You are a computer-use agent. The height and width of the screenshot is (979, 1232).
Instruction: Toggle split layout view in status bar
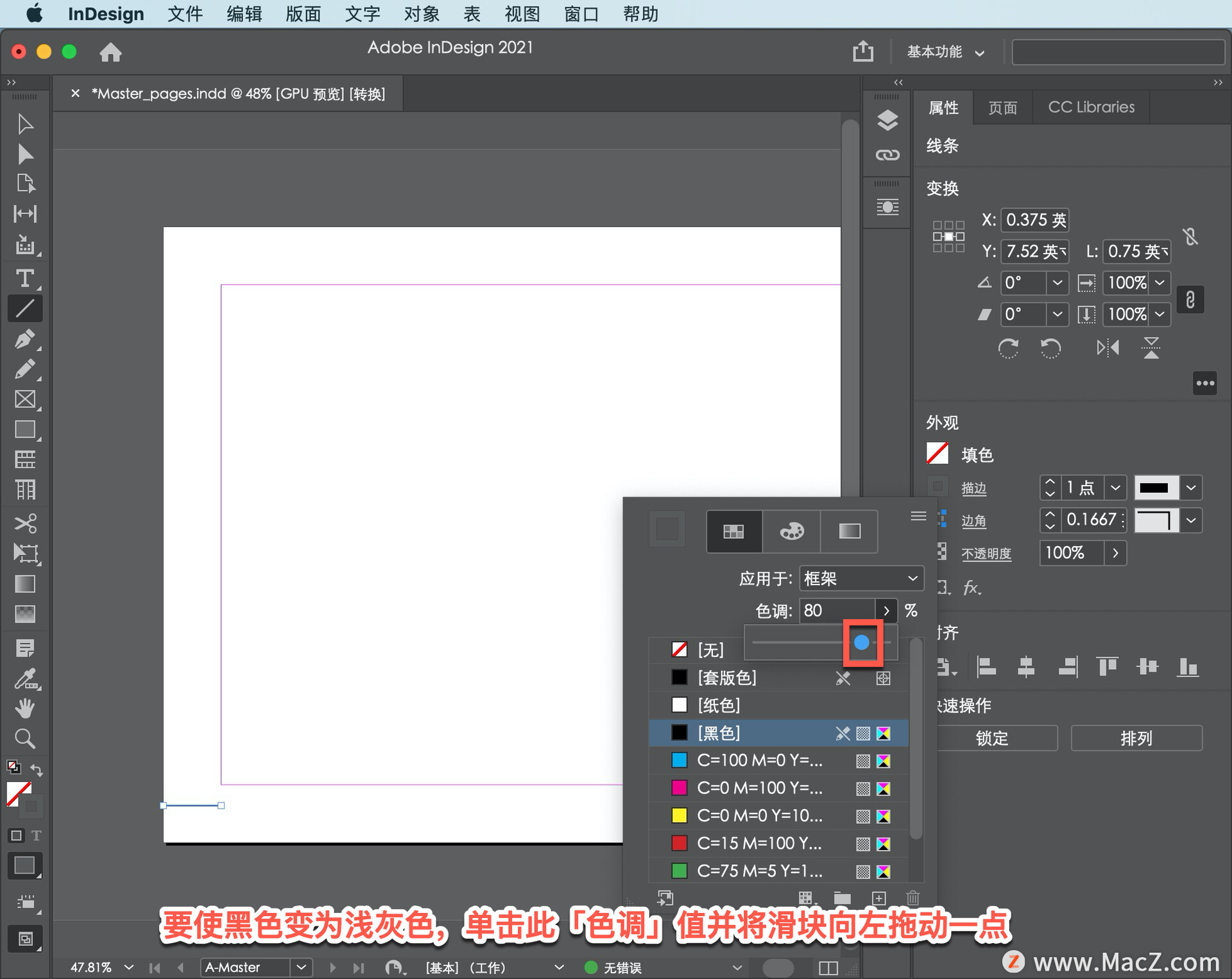pos(828,967)
